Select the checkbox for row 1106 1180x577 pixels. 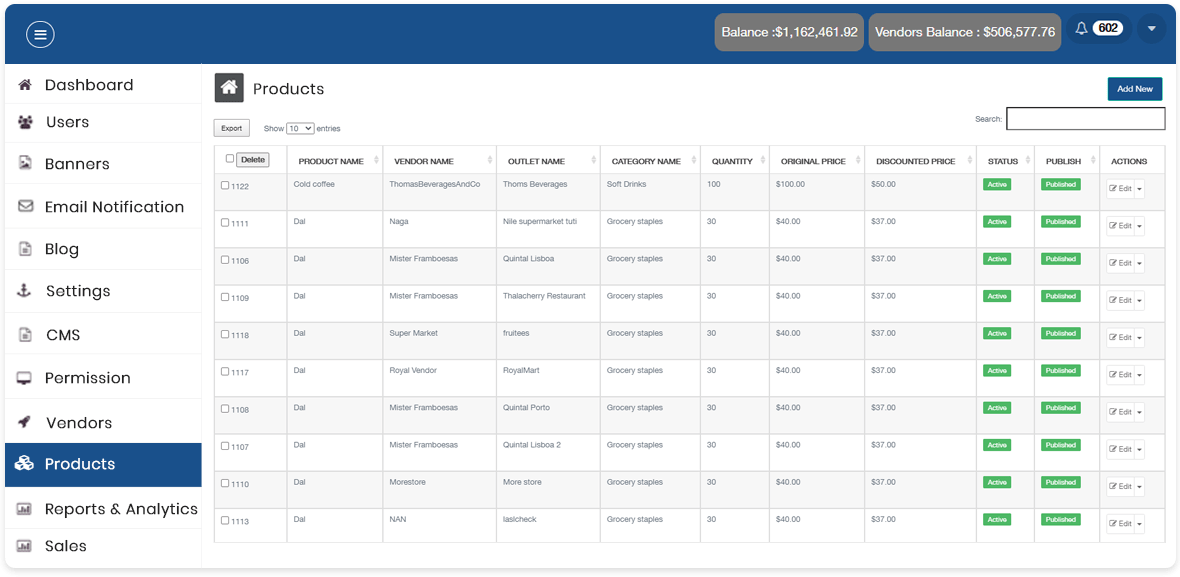click(x=225, y=260)
